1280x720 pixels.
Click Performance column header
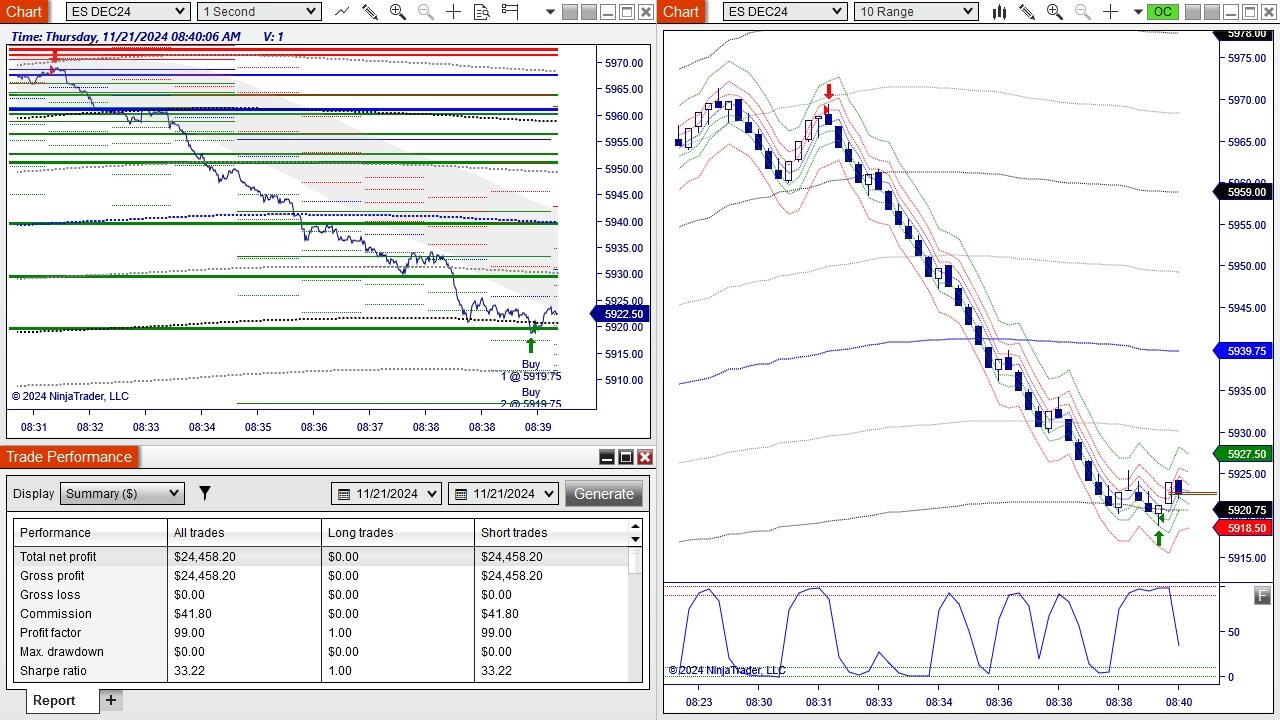[x=90, y=533]
